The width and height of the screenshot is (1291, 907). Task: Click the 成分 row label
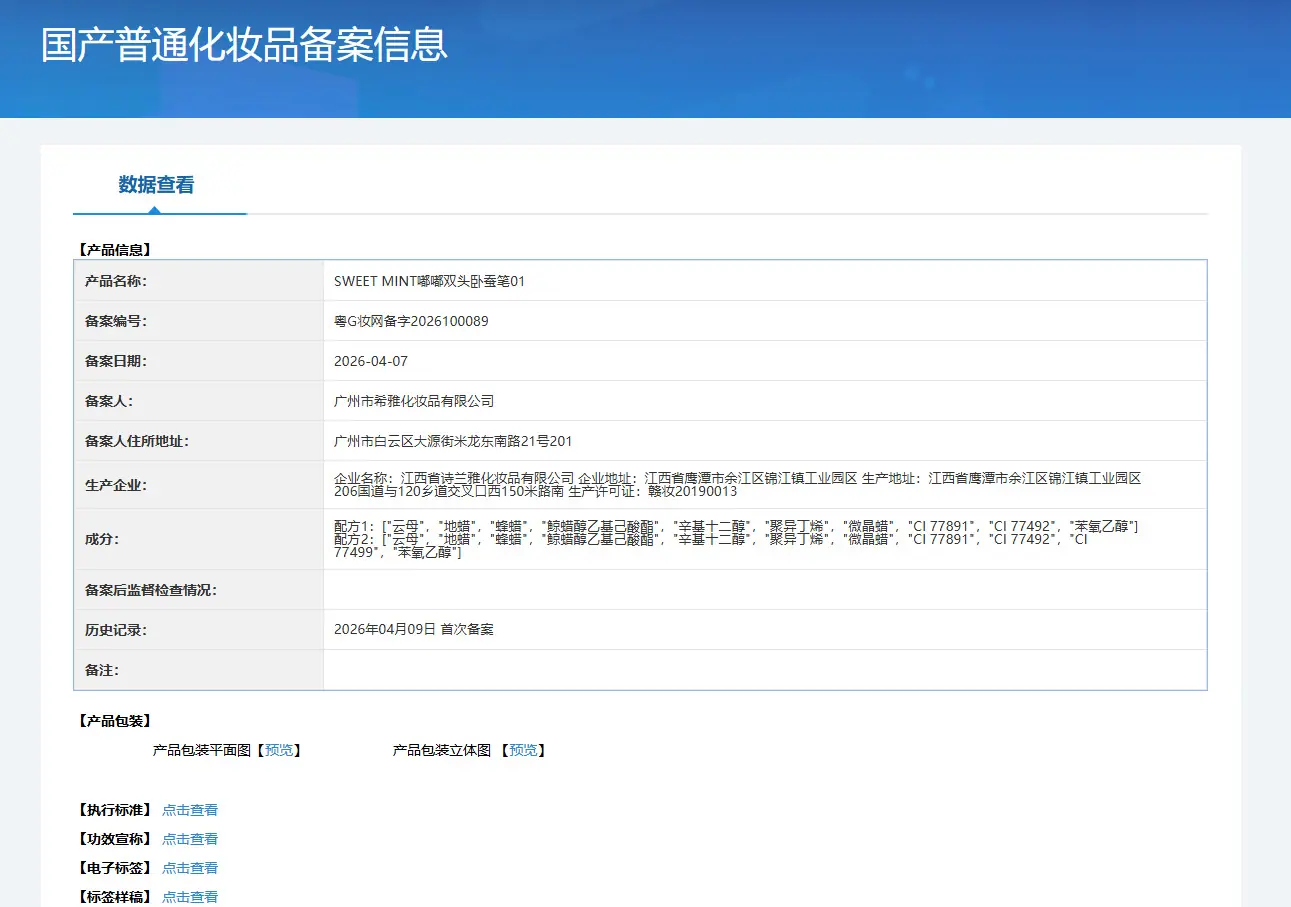pyautogui.click(x=102, y=539)
